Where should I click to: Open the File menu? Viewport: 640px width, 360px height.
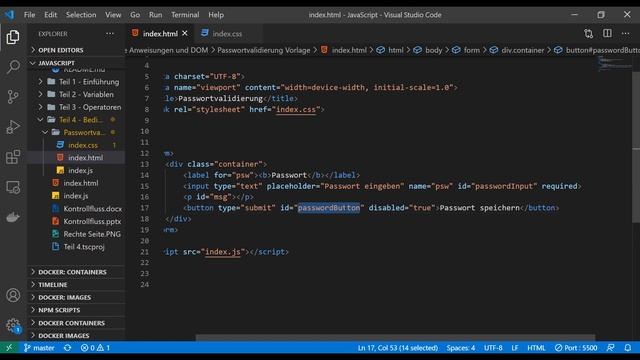coord(29,15)
